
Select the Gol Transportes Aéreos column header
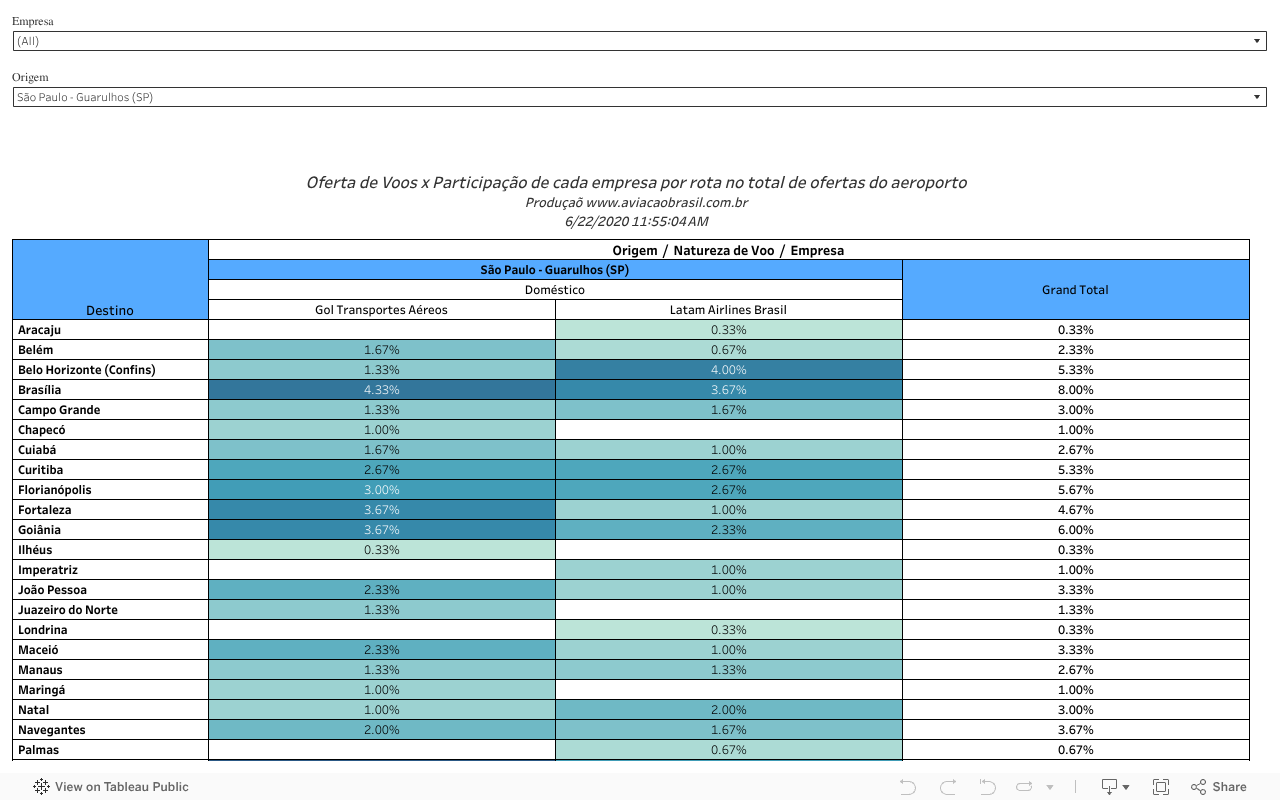(x=381, y=310)
